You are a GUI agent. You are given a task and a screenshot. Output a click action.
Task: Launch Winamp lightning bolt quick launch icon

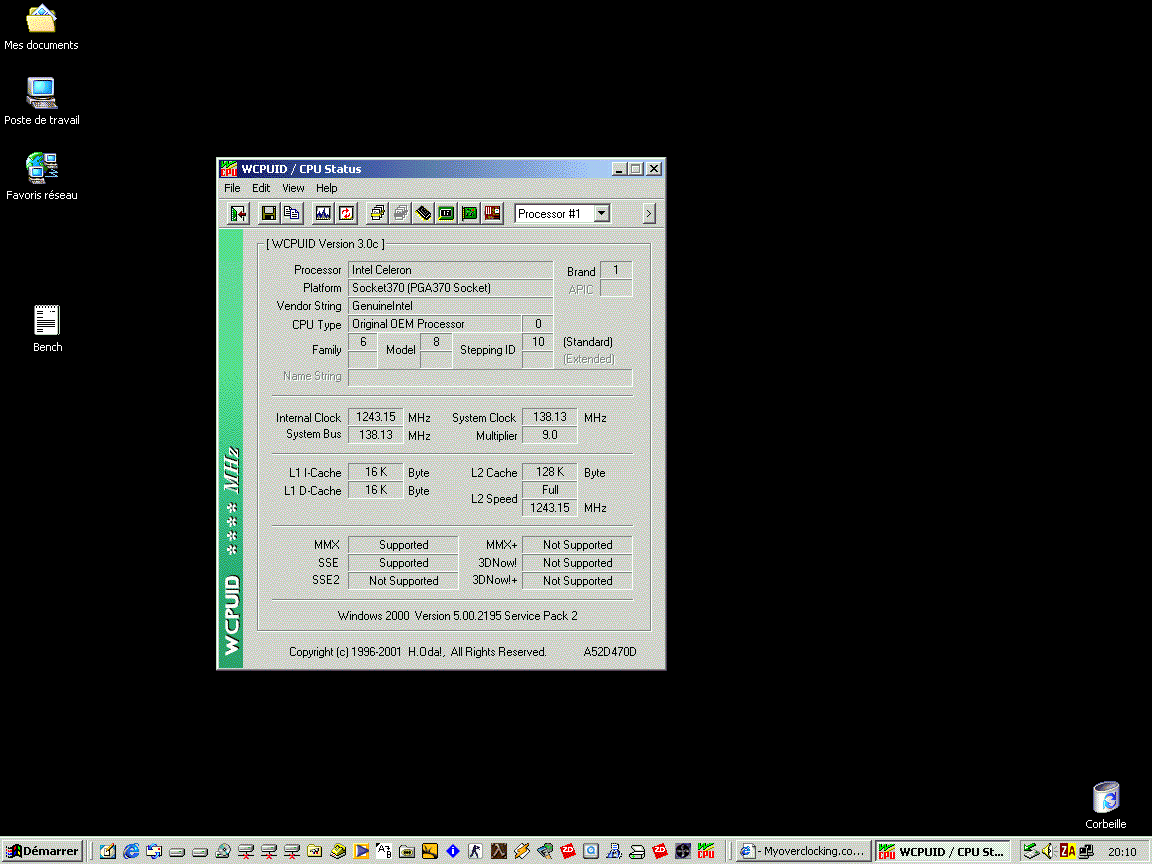pyautogui.click(x=522, y=852)
